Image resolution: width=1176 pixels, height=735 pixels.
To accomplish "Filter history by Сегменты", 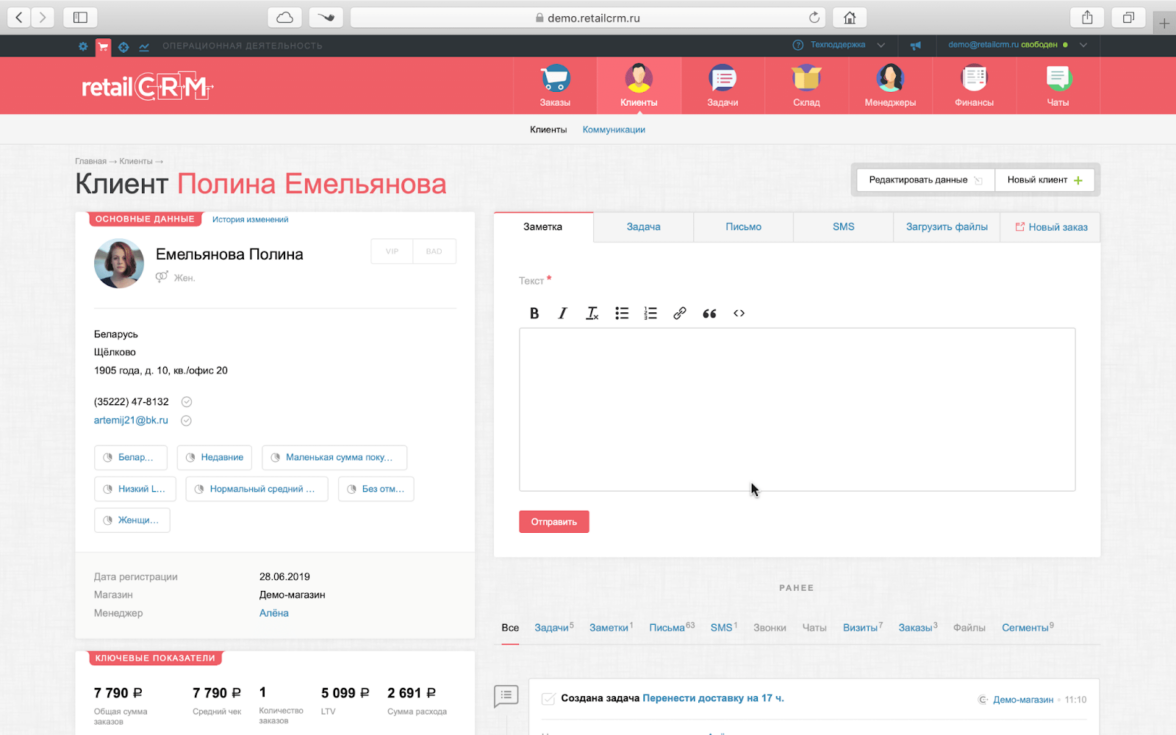I will click(1028, 628).
